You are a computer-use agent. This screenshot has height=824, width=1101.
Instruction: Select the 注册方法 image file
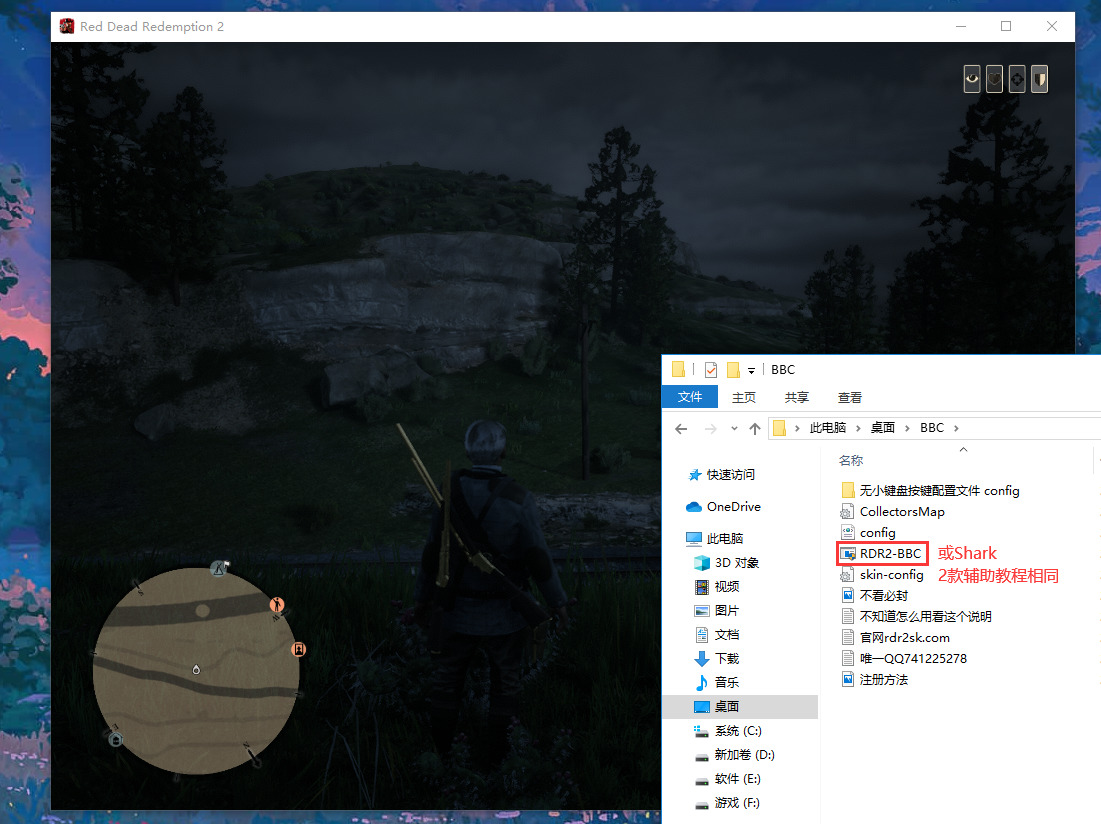(x=874, y=679)
